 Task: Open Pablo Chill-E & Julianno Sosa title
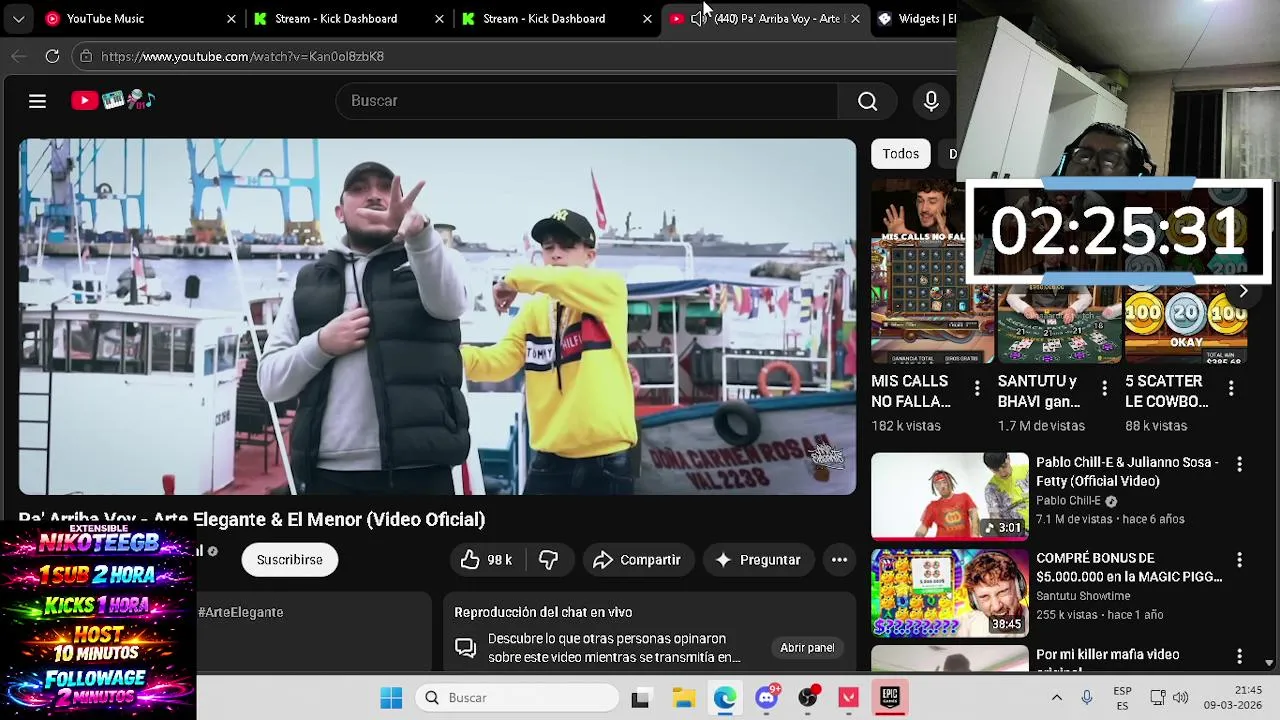[x=1127, y=472]
